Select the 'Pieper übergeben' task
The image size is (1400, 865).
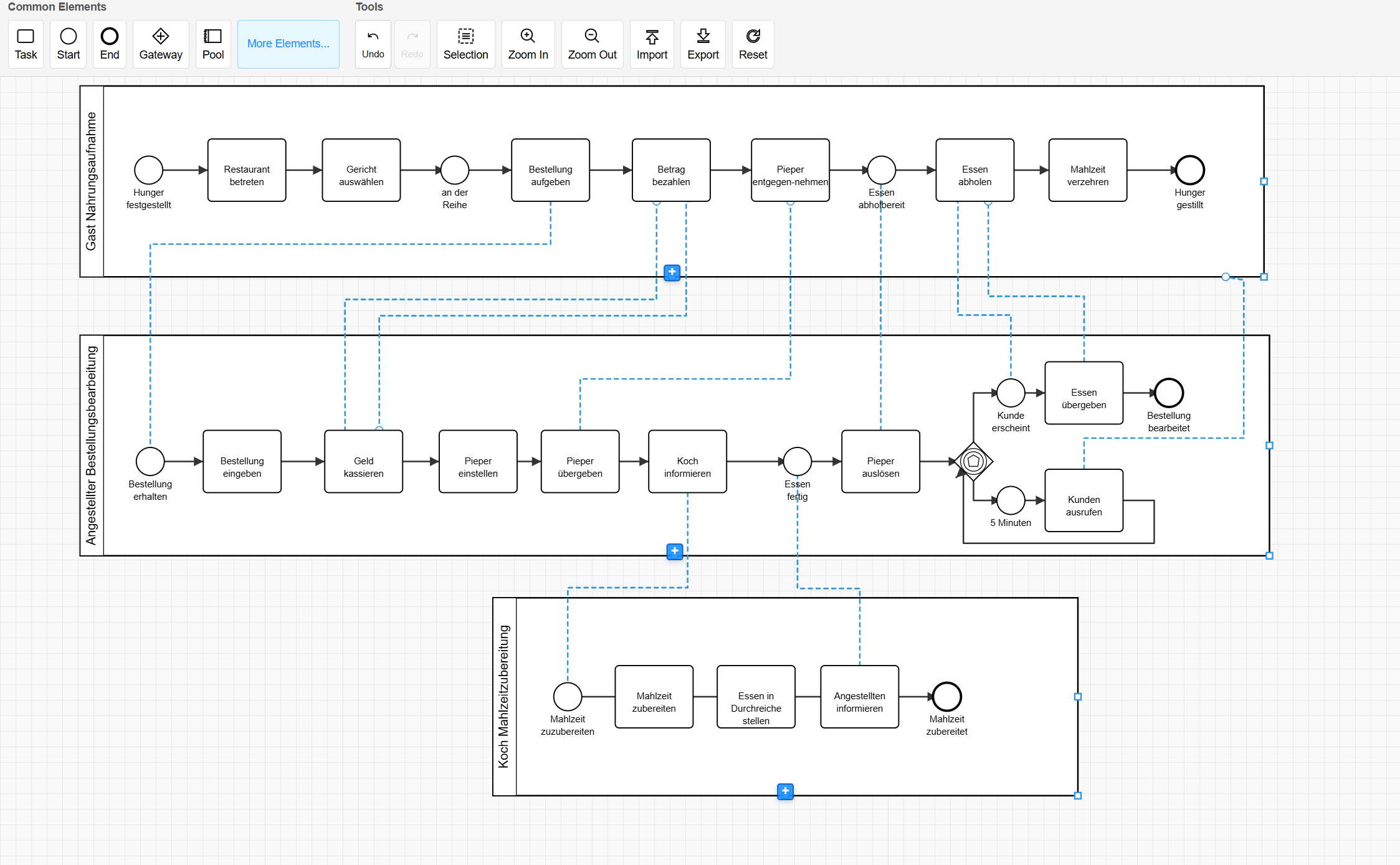pos(580,462)
